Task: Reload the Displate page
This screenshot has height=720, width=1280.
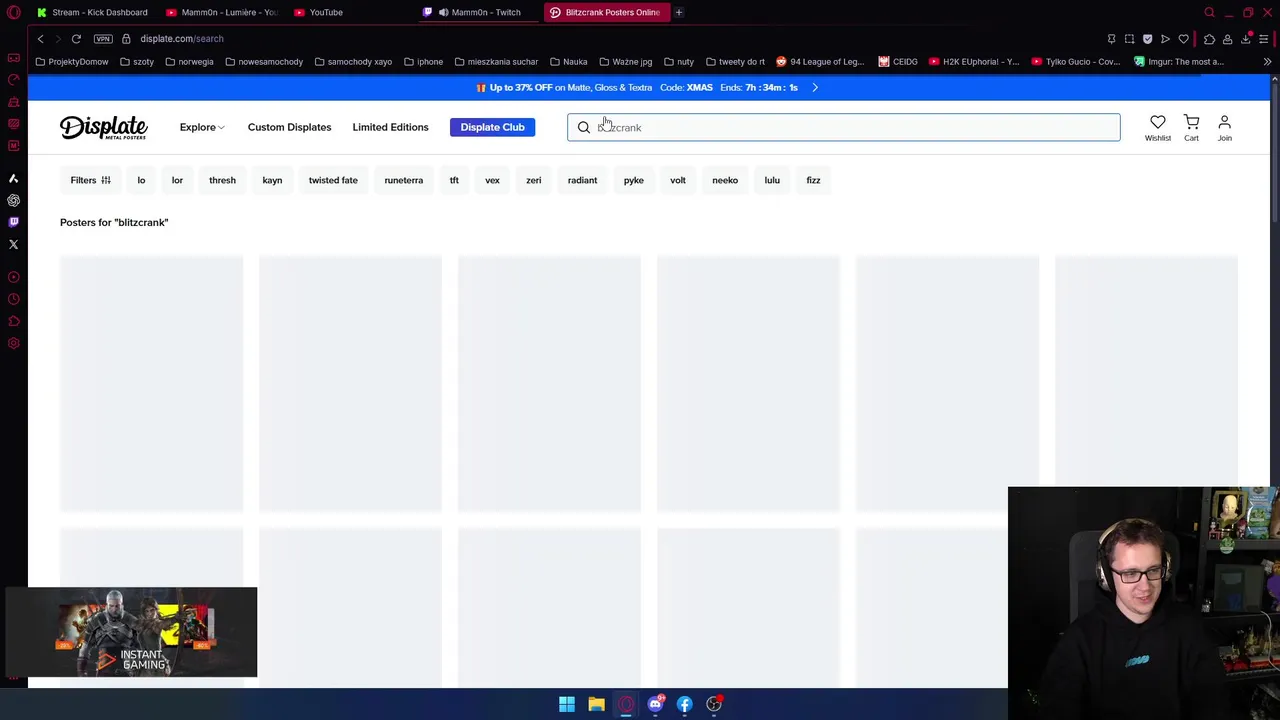Action: pyautogui.click(x=76, y=39)
